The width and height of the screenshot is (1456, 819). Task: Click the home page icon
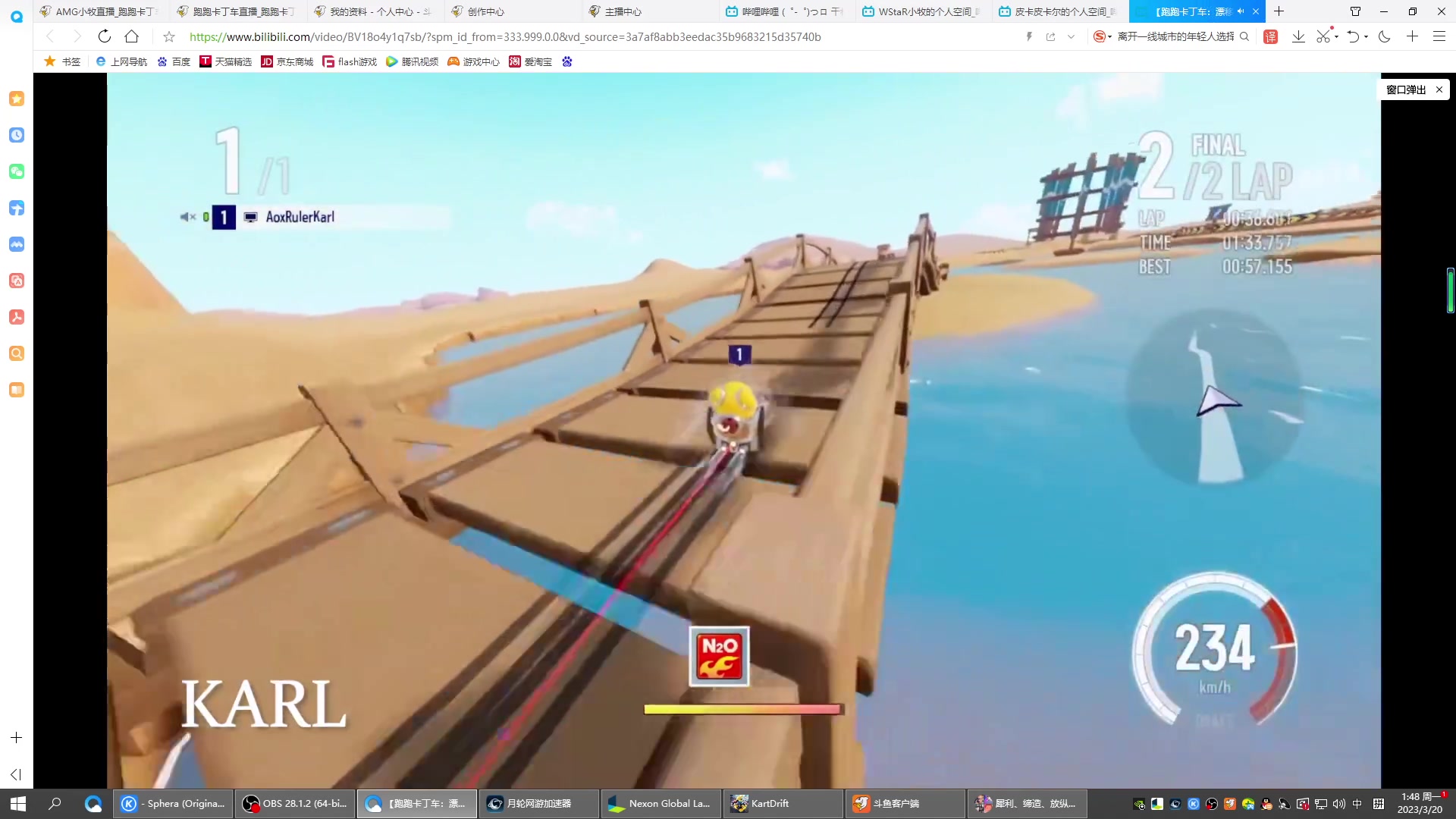coord(131,36)
